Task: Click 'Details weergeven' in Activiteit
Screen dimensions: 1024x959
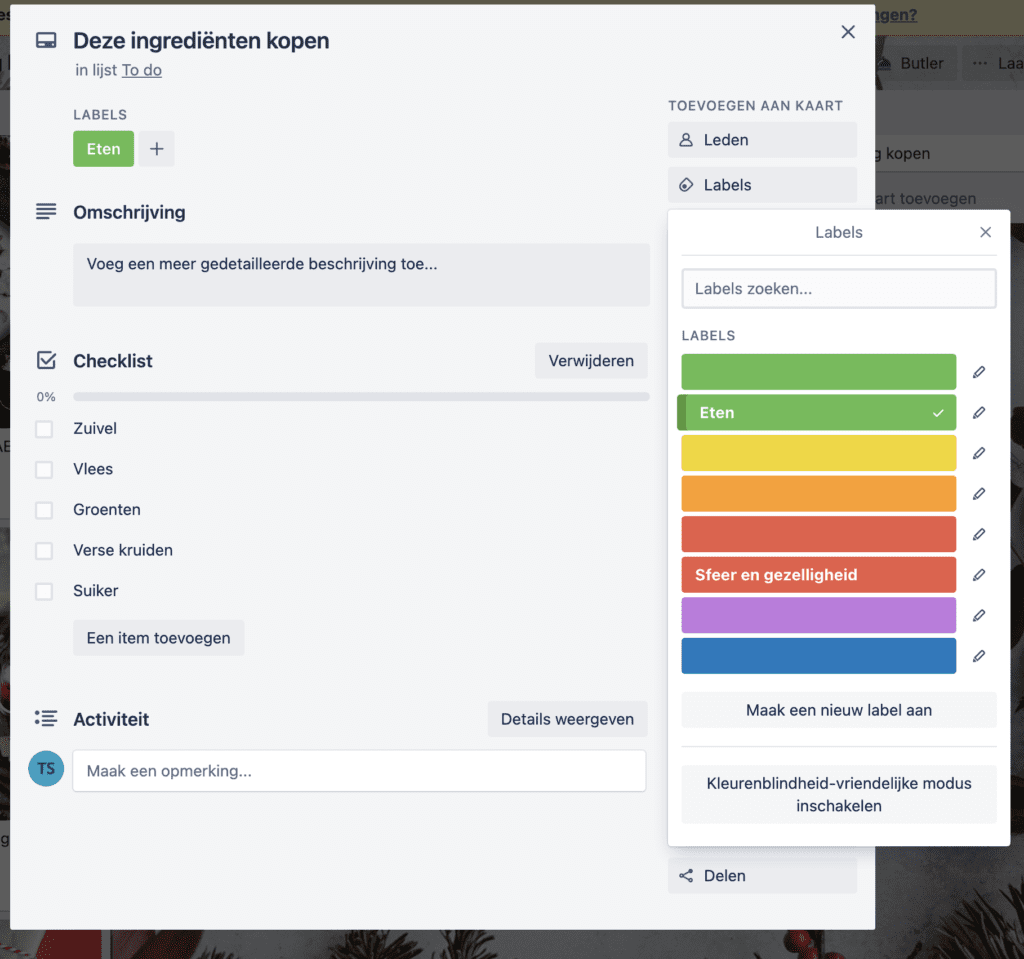Action: coord(567,719)
